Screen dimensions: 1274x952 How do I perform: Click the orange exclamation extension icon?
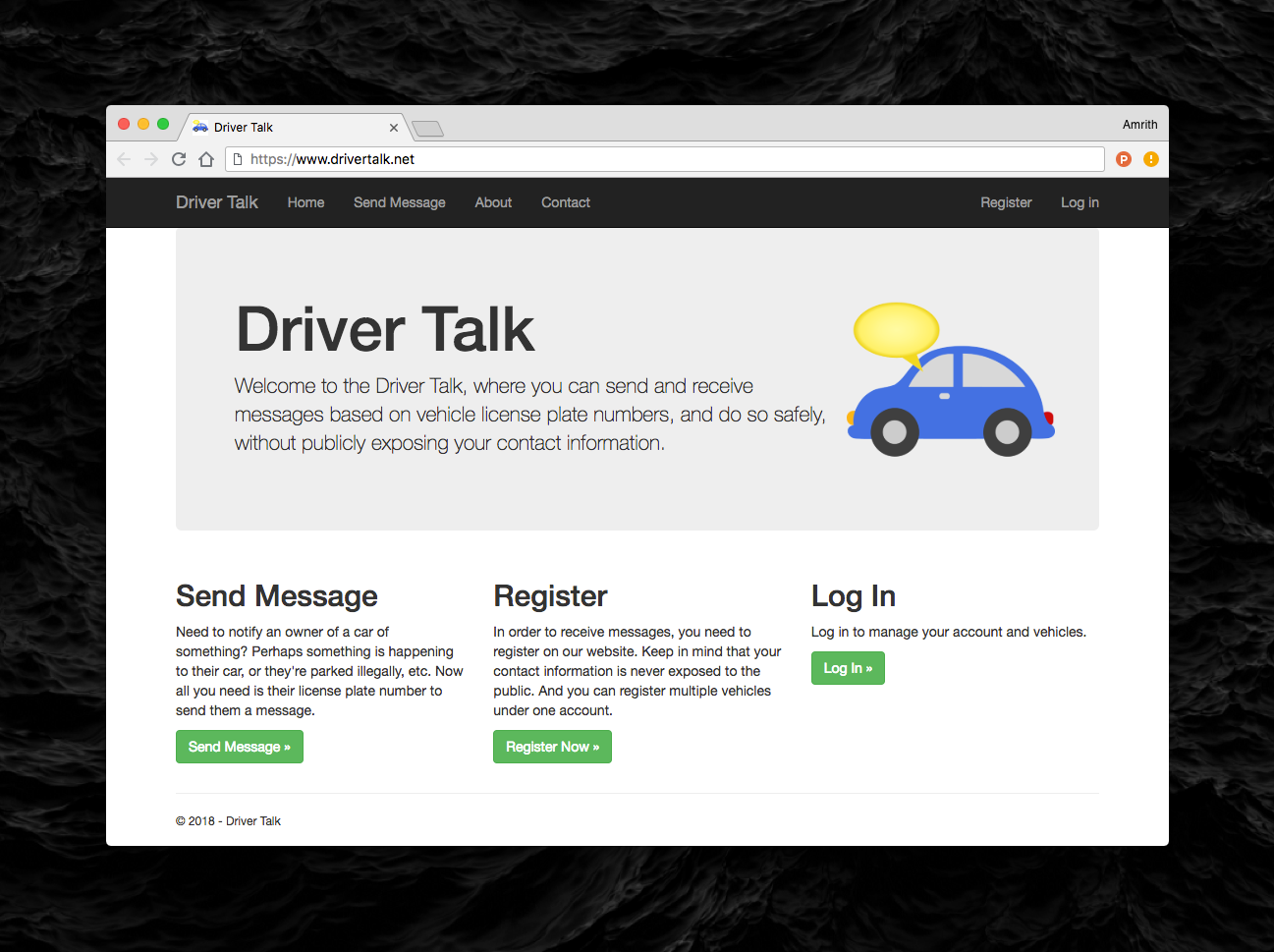point(1150,158)
